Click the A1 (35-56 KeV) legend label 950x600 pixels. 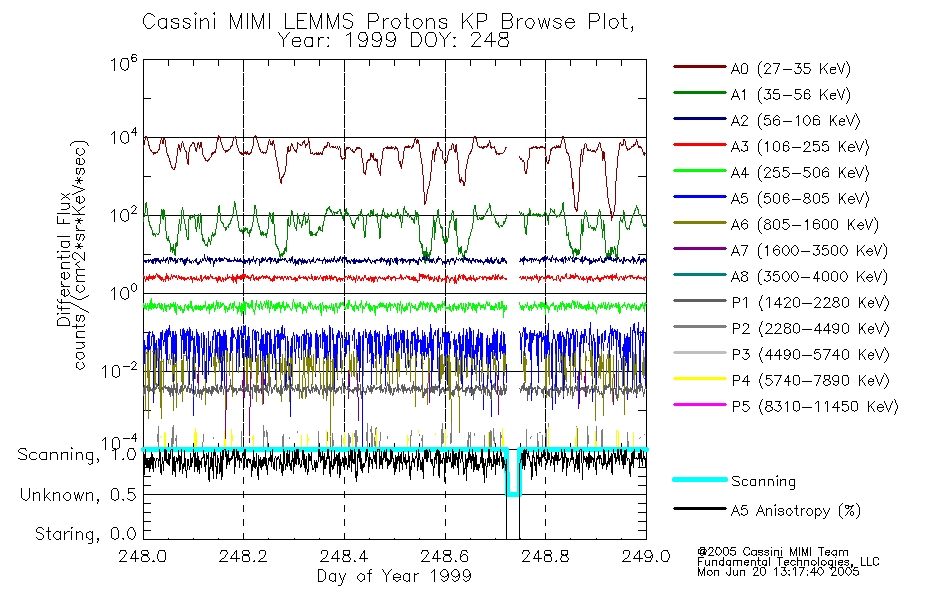coord(790,95)
